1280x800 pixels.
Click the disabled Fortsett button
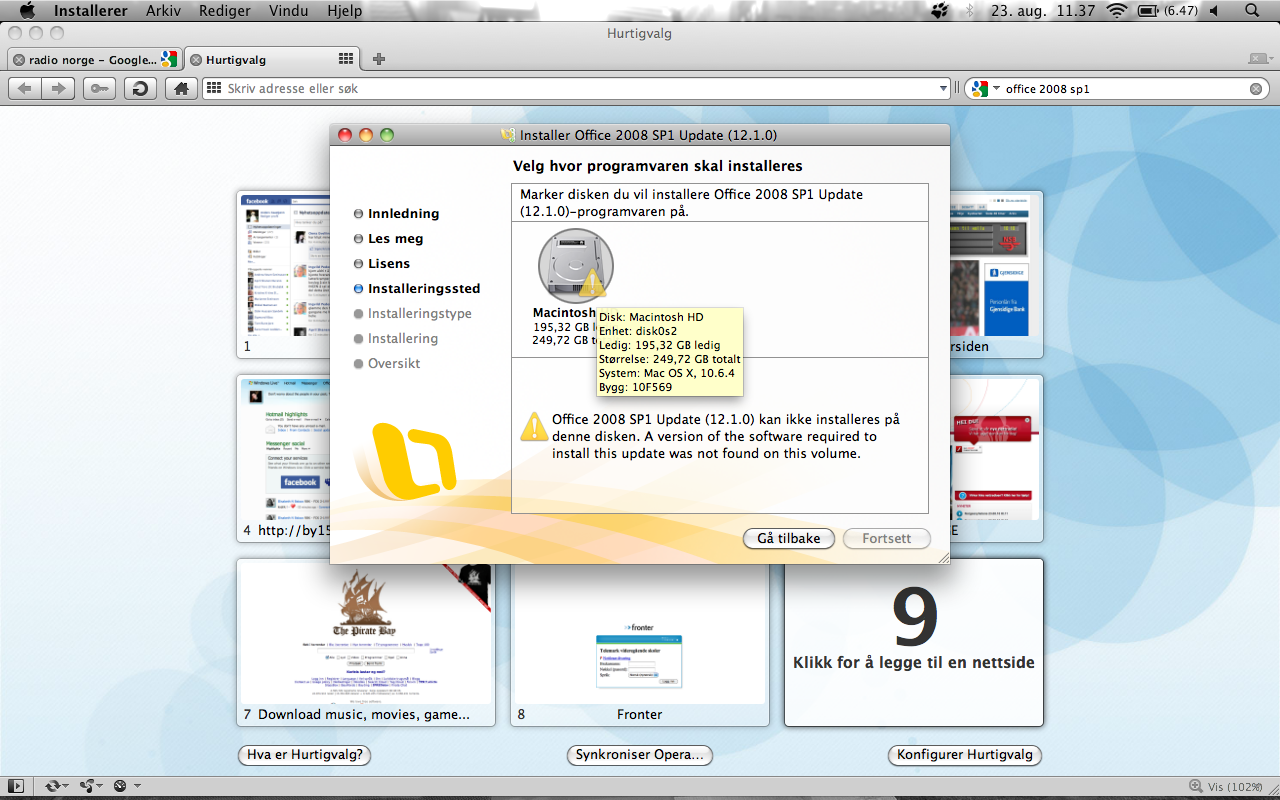[x=886, y=538]
